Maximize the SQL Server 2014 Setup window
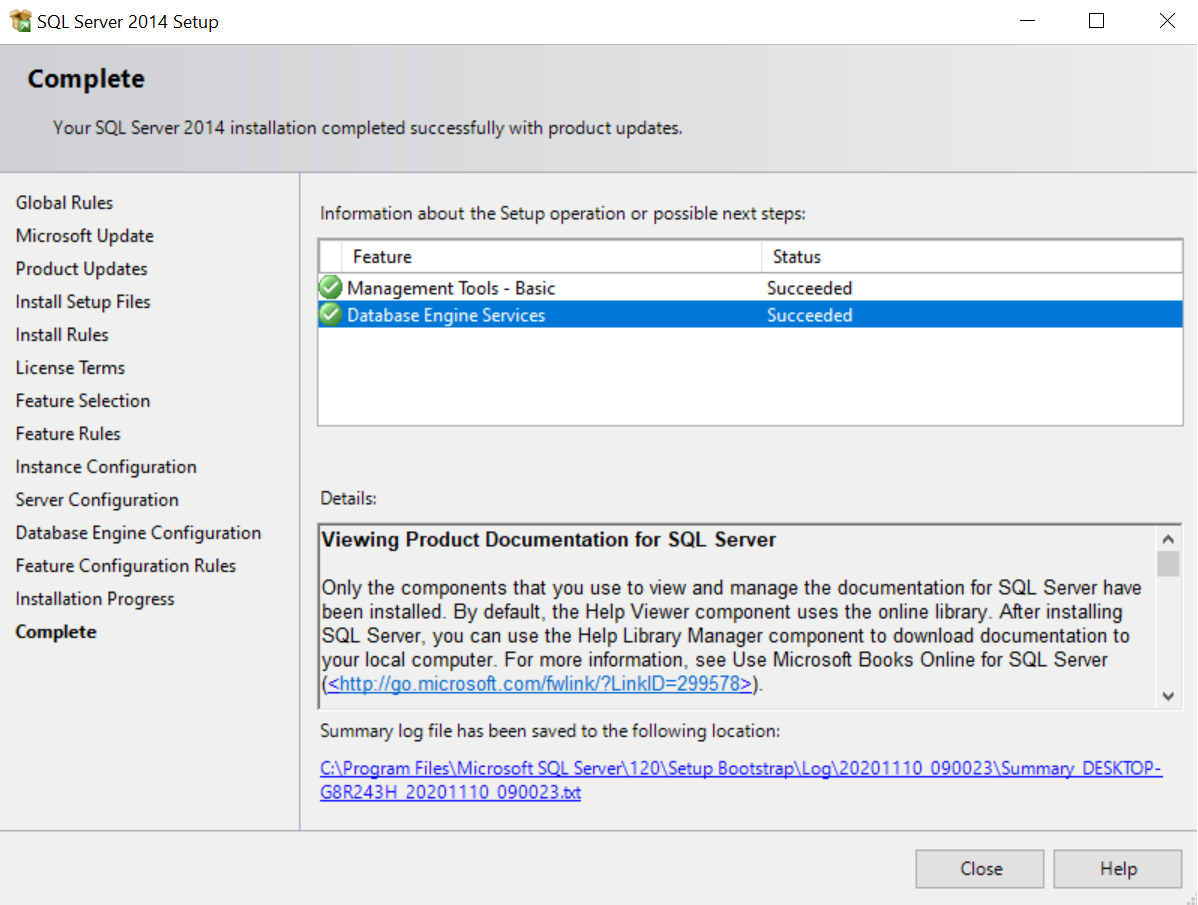Viewport: 1198px width, 905px height. (x=1096, y=21)
